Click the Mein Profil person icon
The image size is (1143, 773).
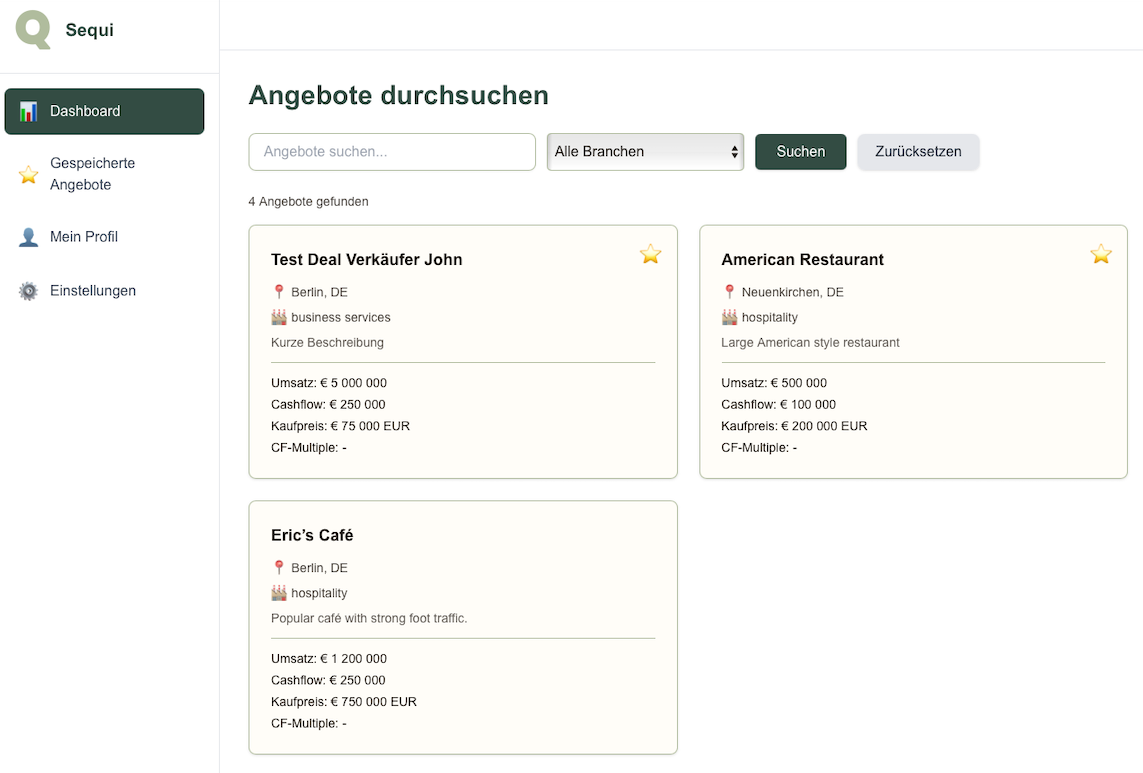coord(29,237)
